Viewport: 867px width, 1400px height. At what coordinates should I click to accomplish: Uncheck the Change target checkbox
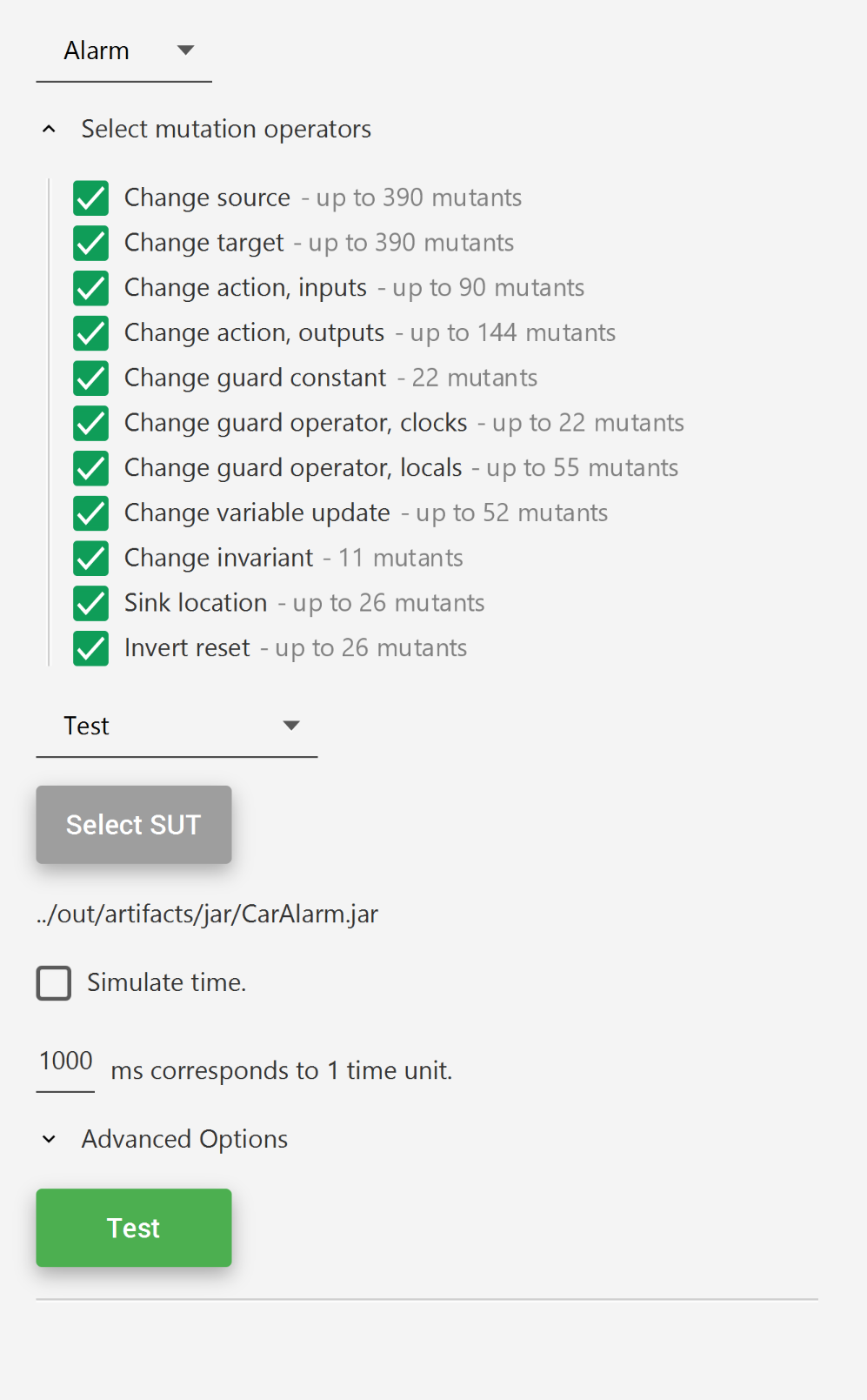pyautogui.click(x=91, y=244)
